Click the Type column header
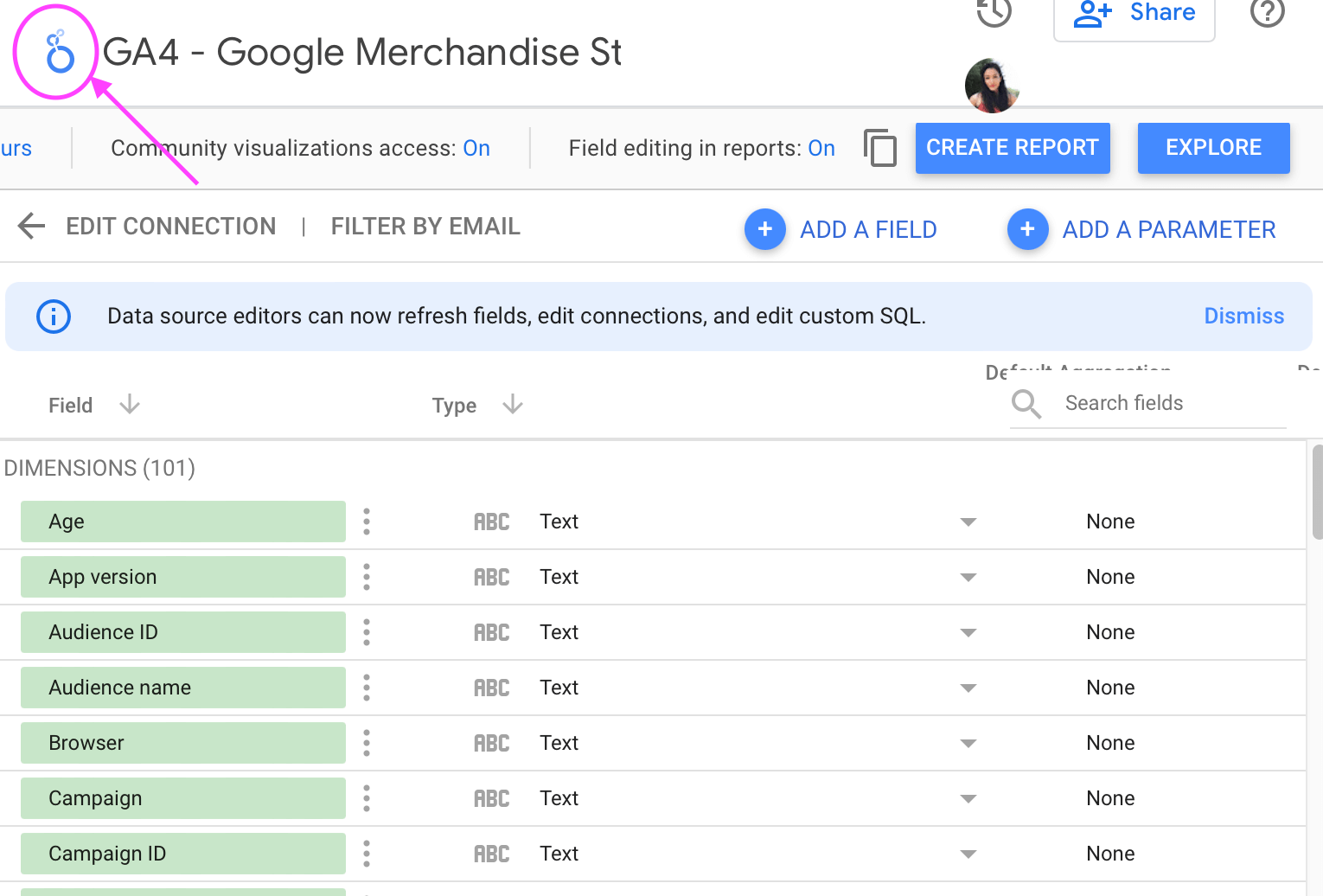1323x896 pixels. (454, 406)
